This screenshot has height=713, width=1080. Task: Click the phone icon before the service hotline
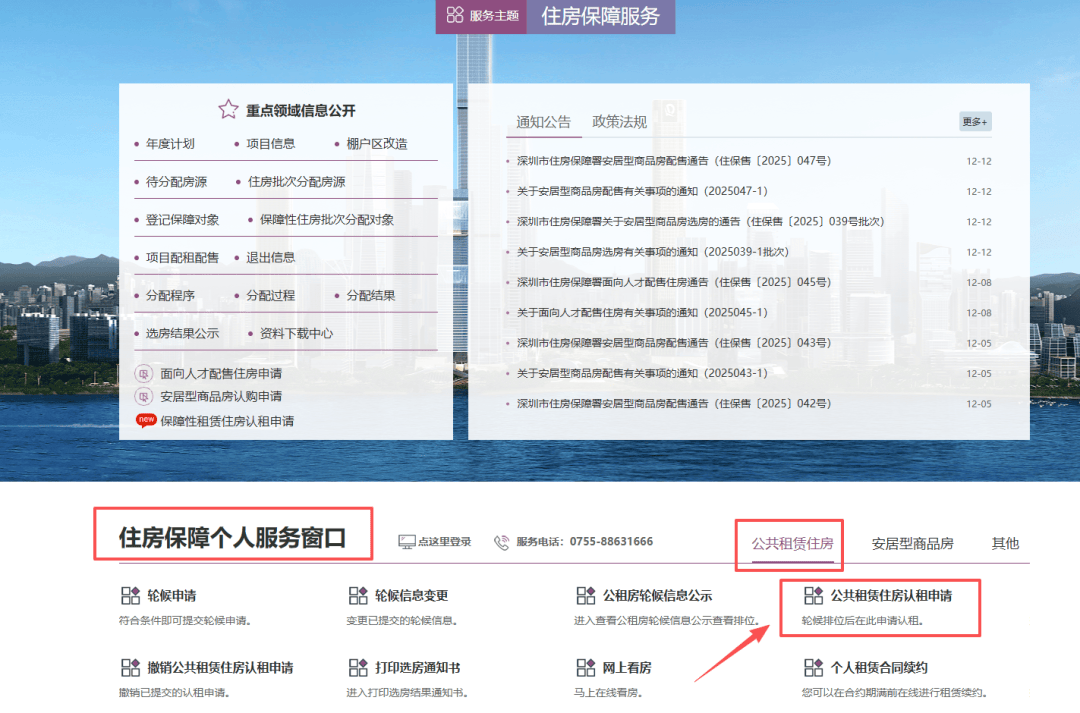[x=500, y=541]
